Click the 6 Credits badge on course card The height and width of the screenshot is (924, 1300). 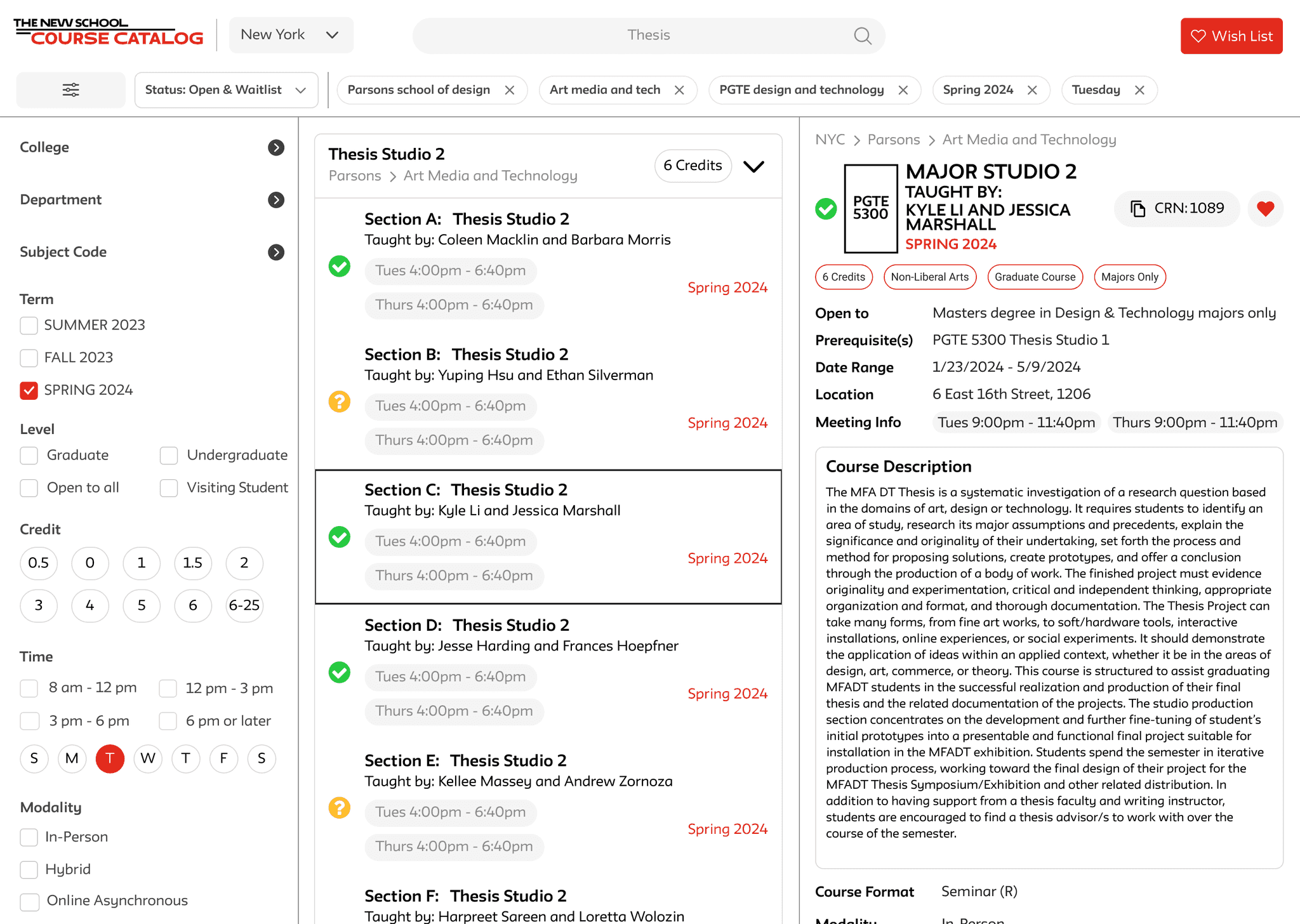693,166
